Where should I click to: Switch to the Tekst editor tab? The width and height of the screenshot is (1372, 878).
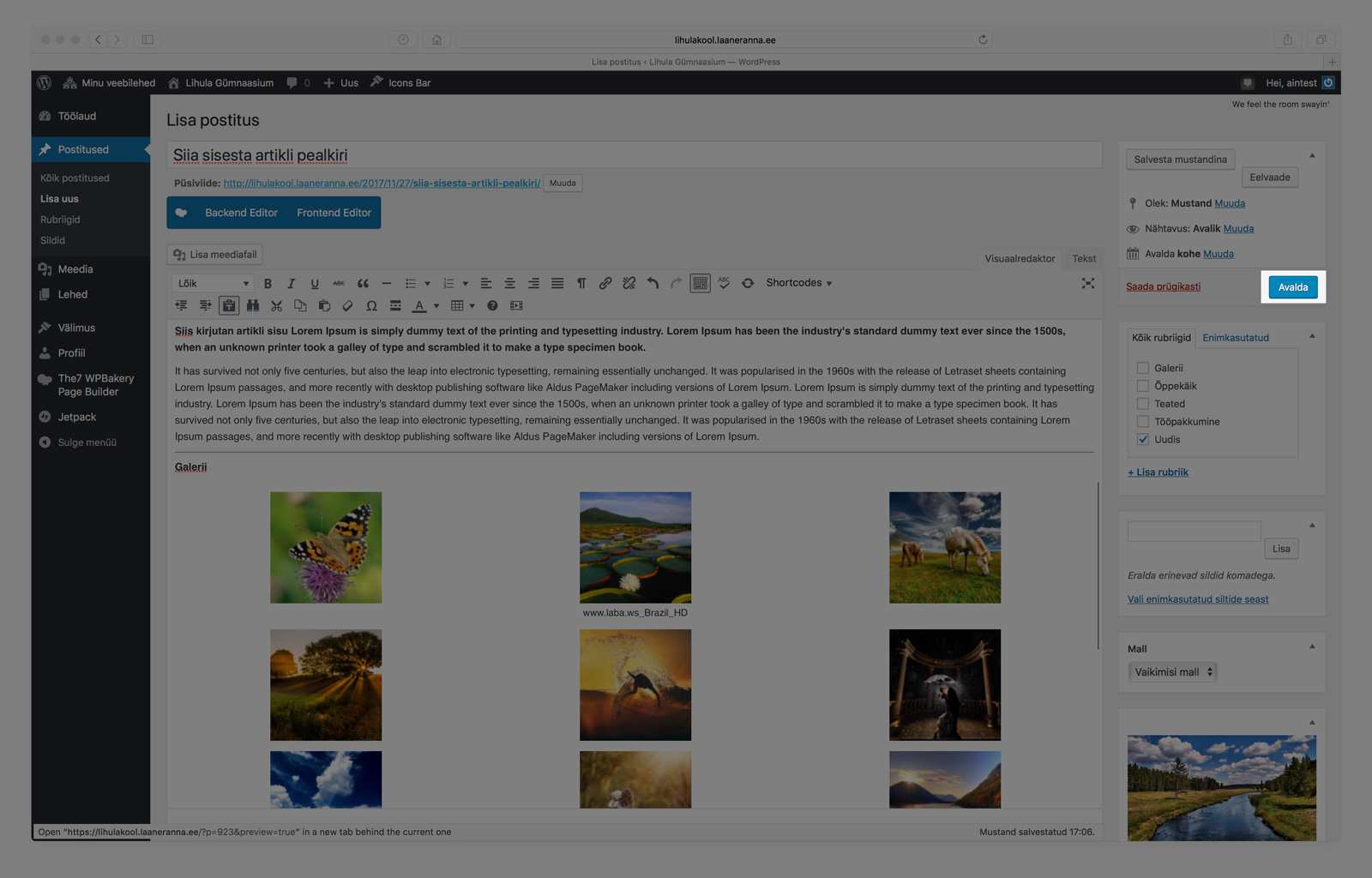pyautogui.click(x=1084, y=259)
